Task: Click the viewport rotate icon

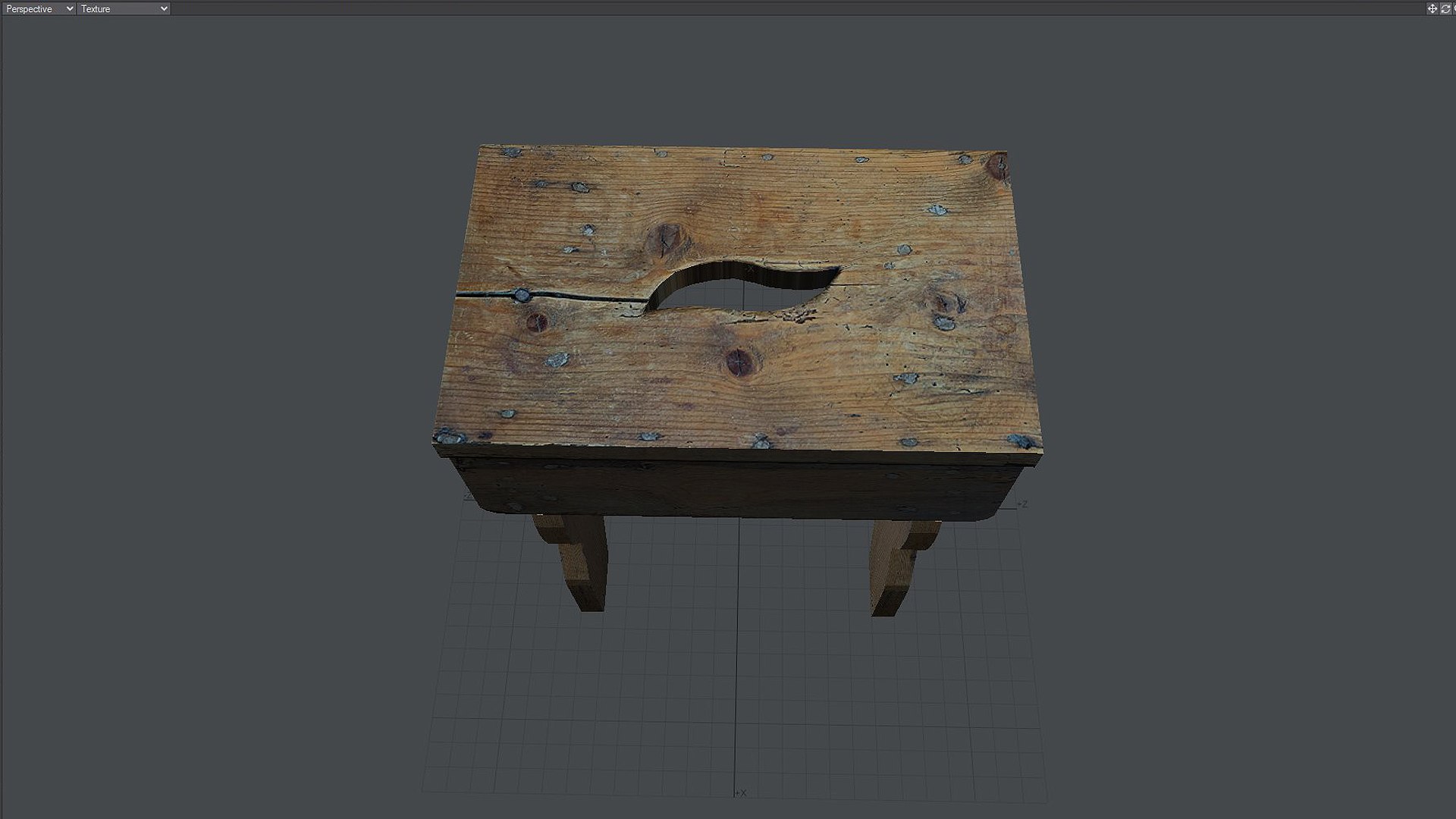Action: click(x=1445, y=8)
